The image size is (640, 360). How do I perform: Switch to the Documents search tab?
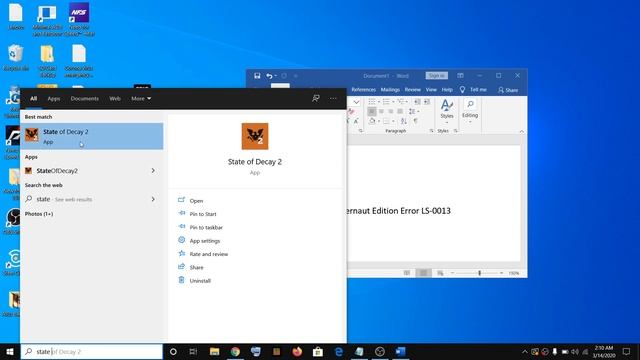[x=84, y=98]
